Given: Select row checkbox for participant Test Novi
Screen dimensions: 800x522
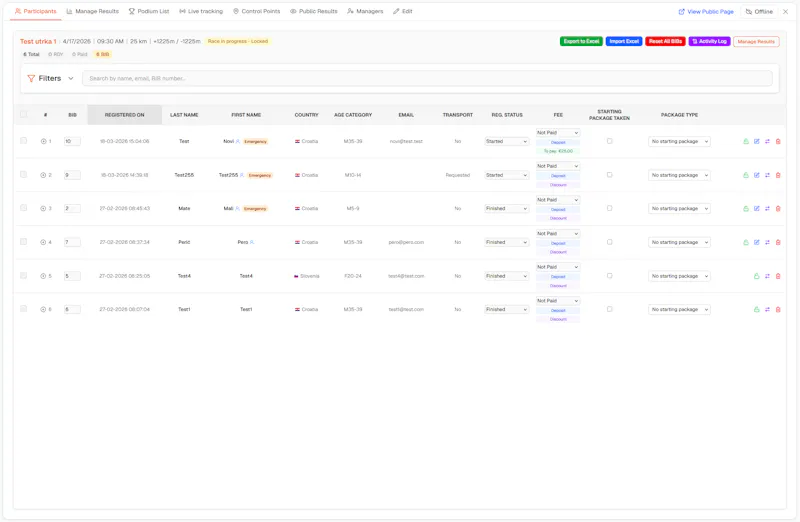Looking at the screenshot, I should [23, 140].
